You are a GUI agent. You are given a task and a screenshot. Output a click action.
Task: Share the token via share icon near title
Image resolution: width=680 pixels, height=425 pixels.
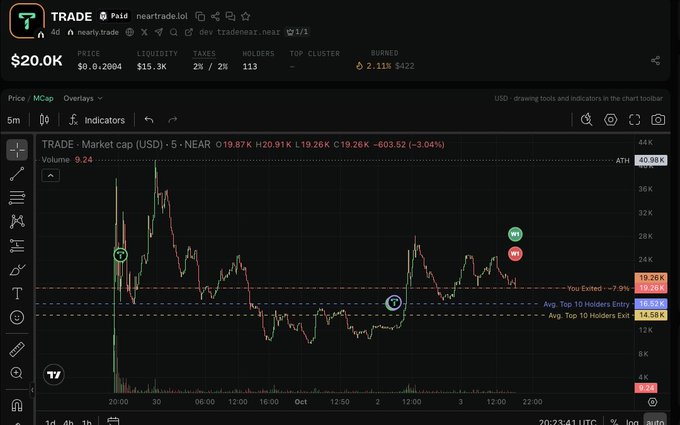pos(215,16)
